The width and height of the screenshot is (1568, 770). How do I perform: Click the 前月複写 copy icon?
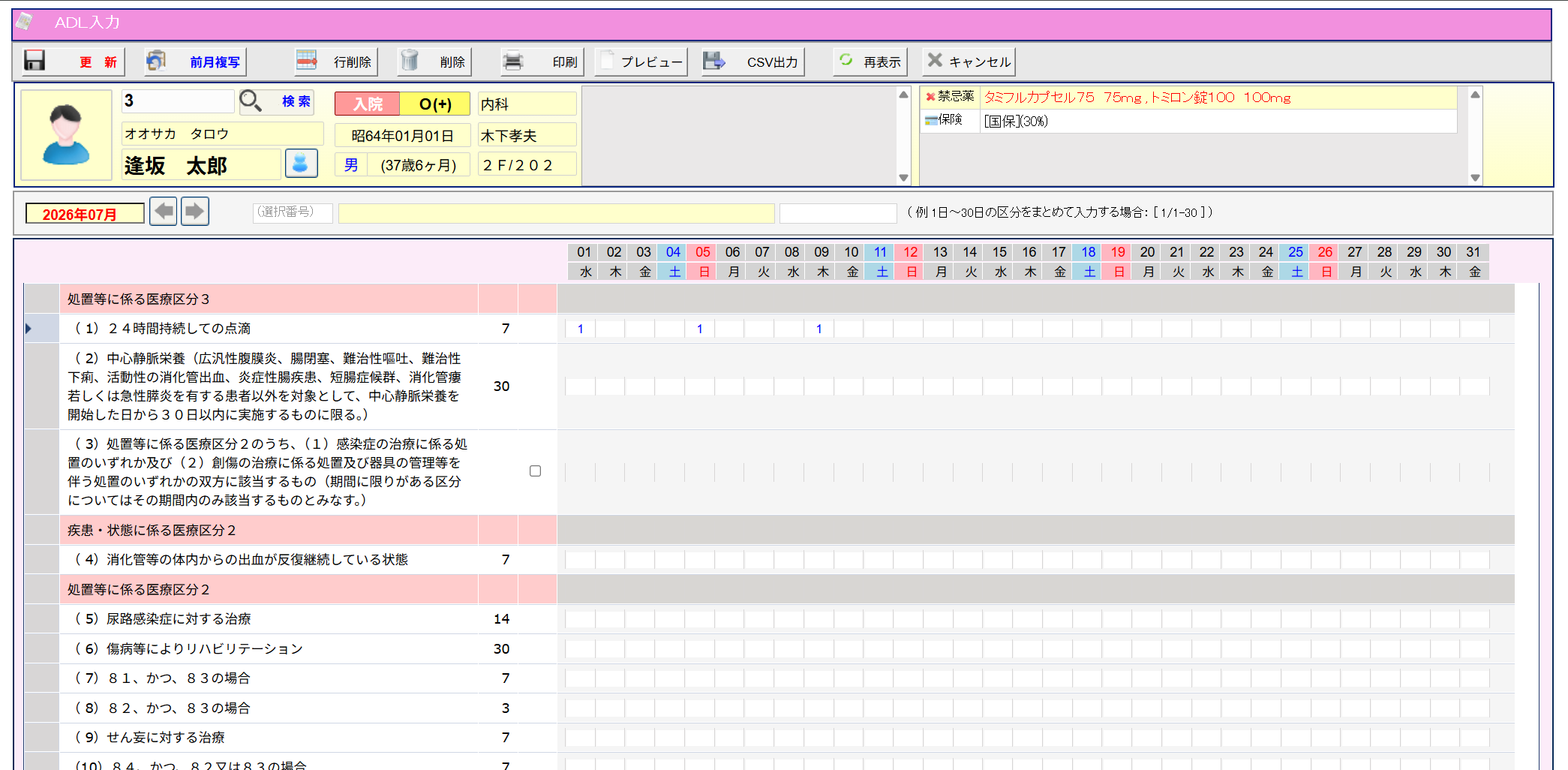[156, 61]
